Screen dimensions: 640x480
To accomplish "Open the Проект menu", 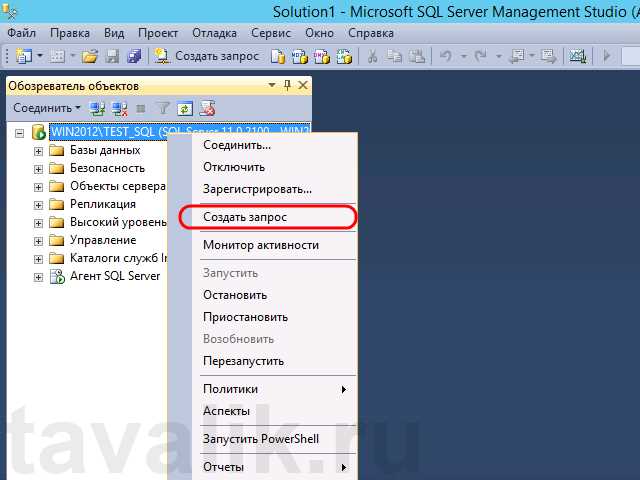I will click(x=158, y=33).
